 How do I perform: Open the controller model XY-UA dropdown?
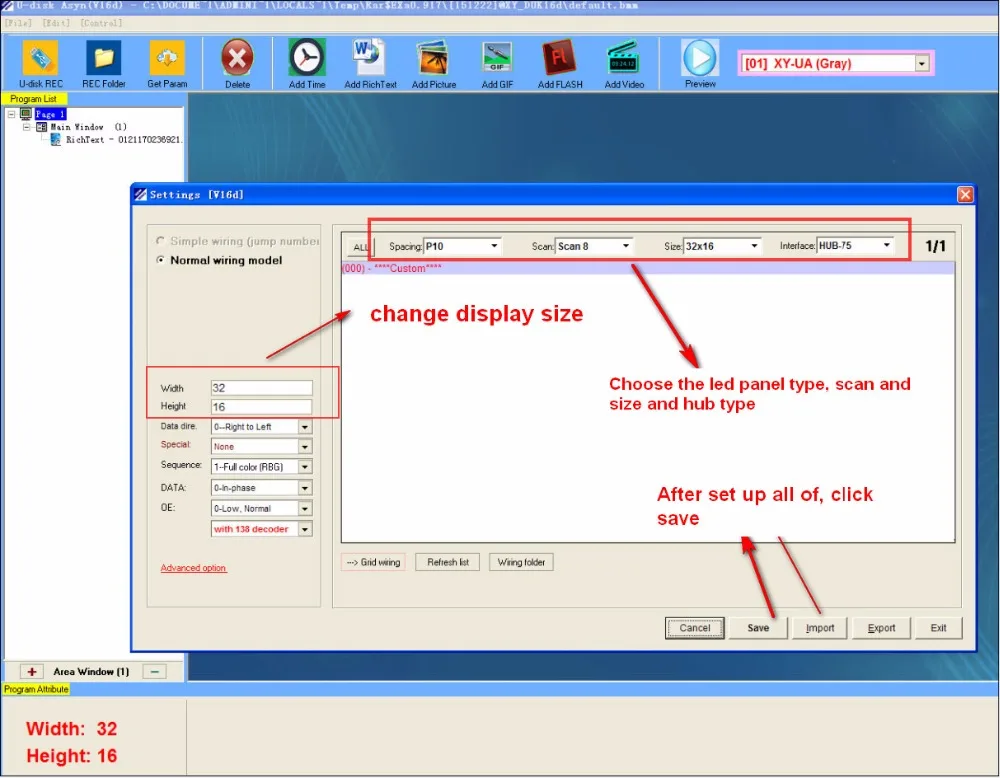[x=922, y=63]
